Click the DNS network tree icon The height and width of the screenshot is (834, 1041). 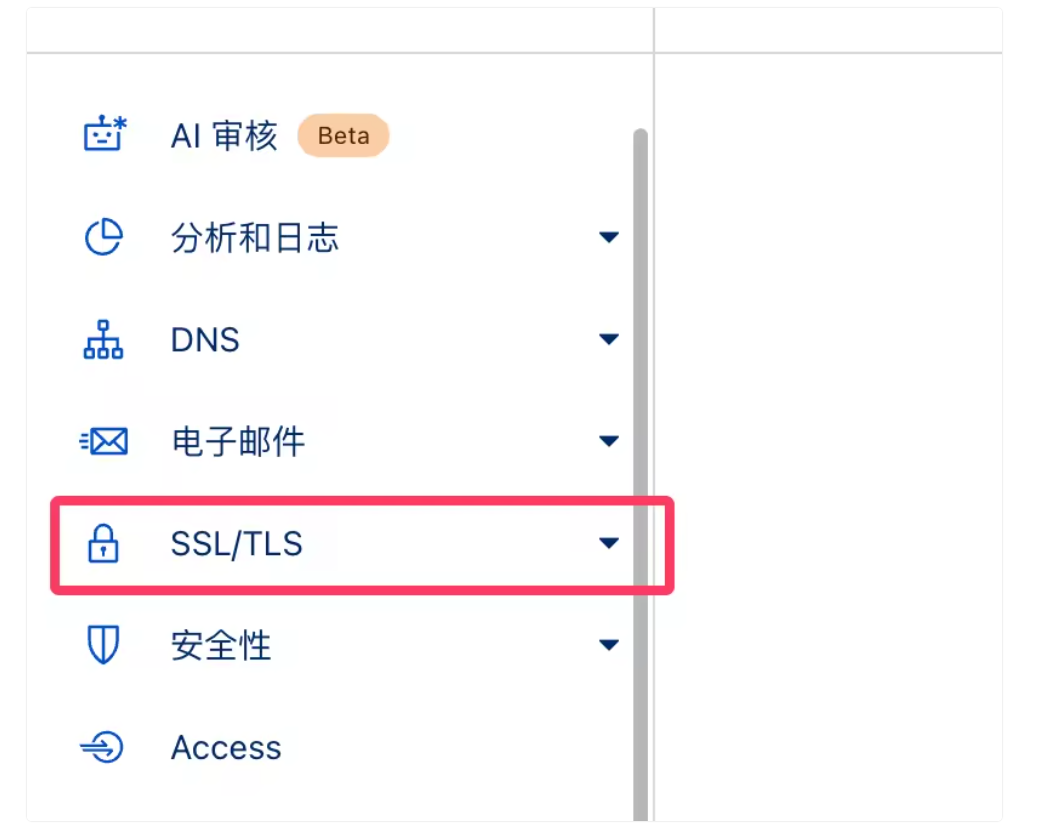(103, 340)
